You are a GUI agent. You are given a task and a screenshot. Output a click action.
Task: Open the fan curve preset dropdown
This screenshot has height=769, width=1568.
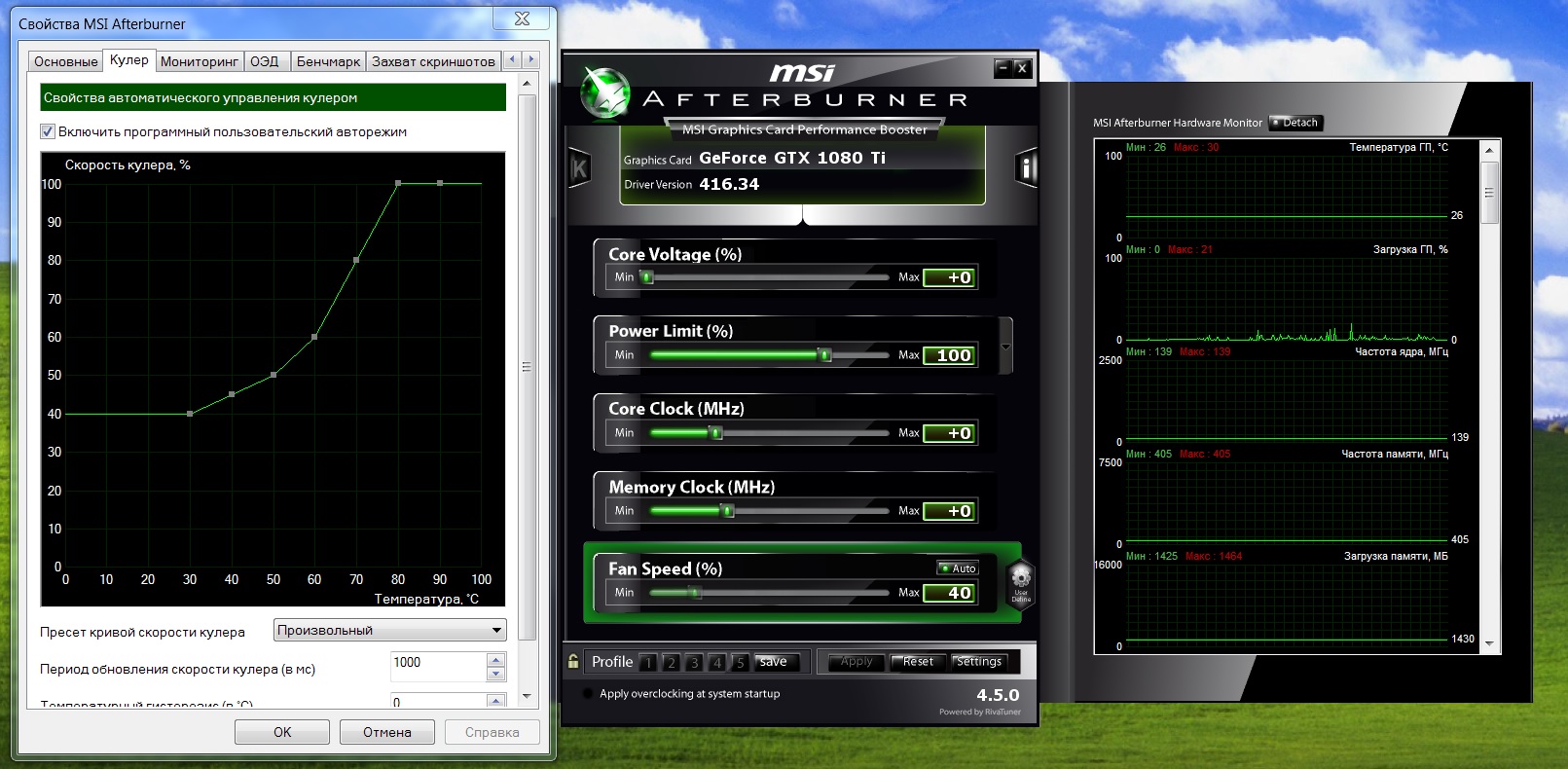pos(390,631)
